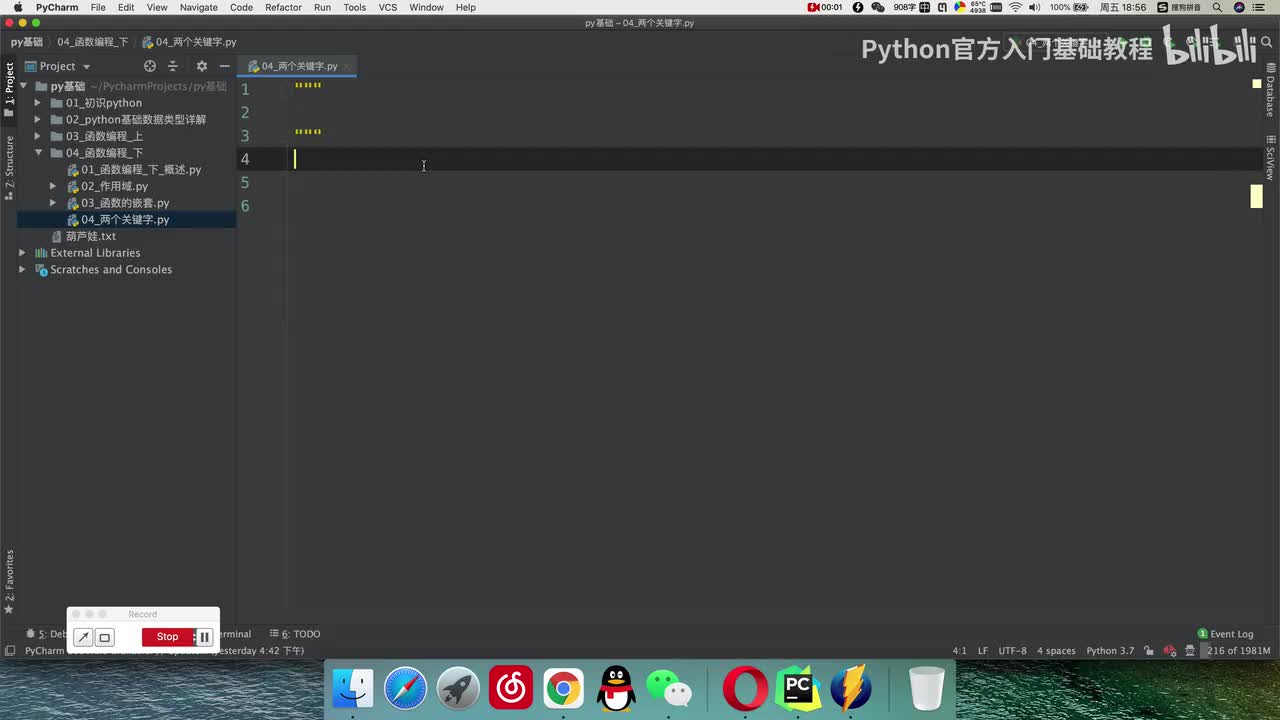1280x720 pixels.
Task: Toggle tool window buttons via status bar corner icon
Action: [9, 651]
